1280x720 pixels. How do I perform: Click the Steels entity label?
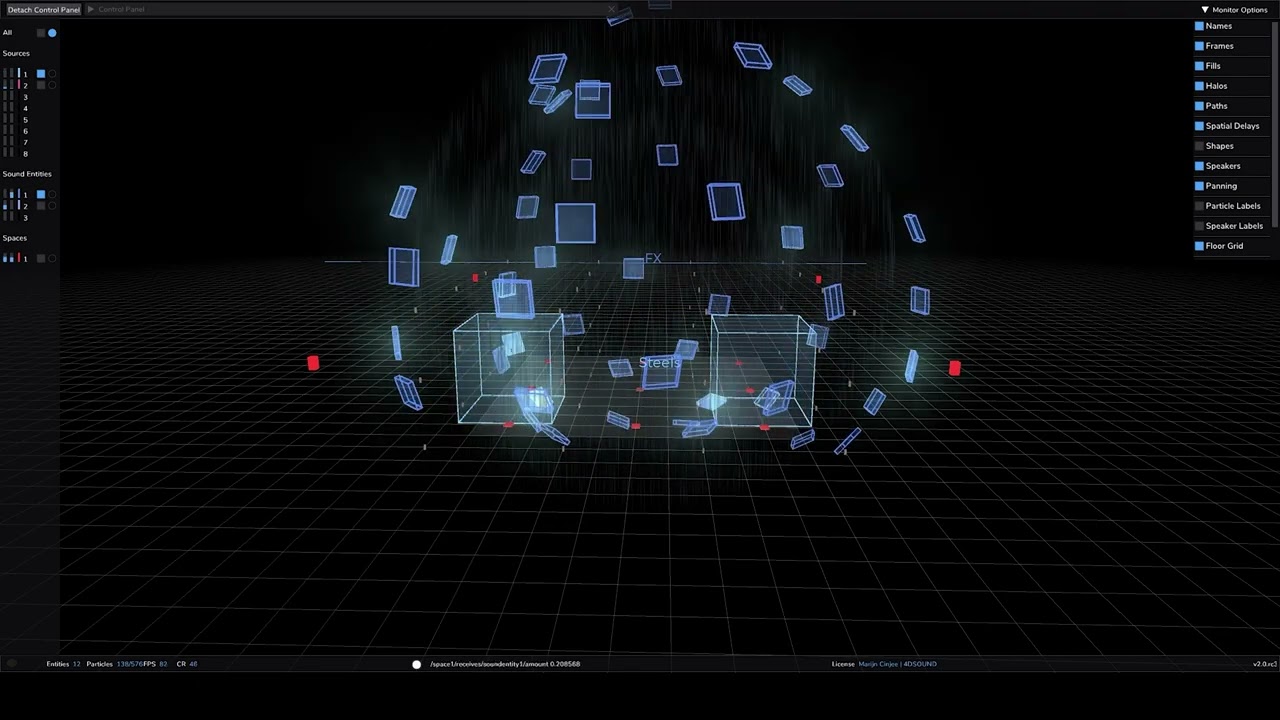659,362
